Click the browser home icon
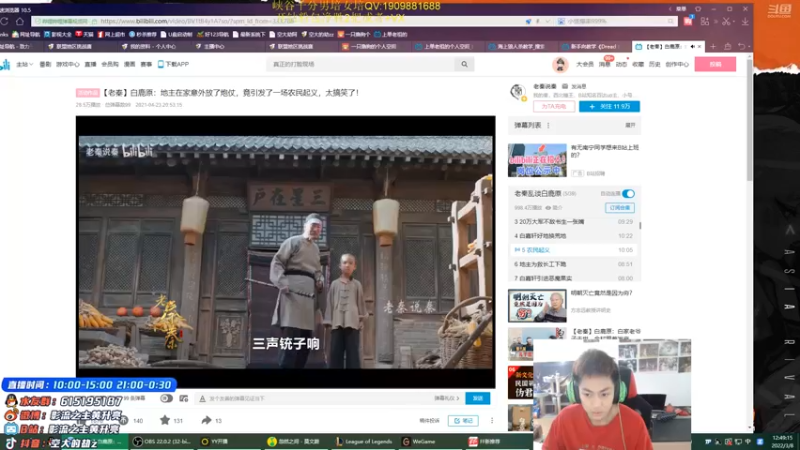This screenshot has width=800, height=450. pos(20,21)
